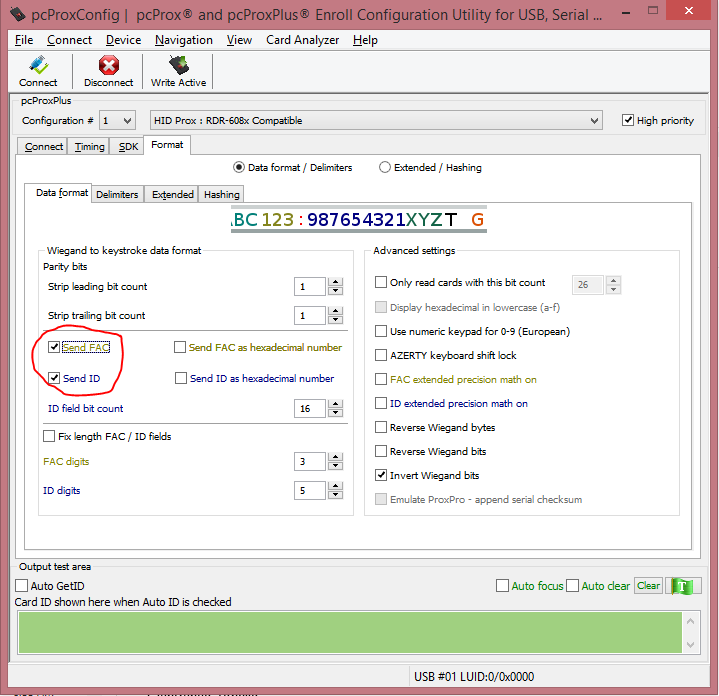Click the pcProxConfig title bar app icon
This screenshot has width=719, height=696.
(x=18, y=15)
